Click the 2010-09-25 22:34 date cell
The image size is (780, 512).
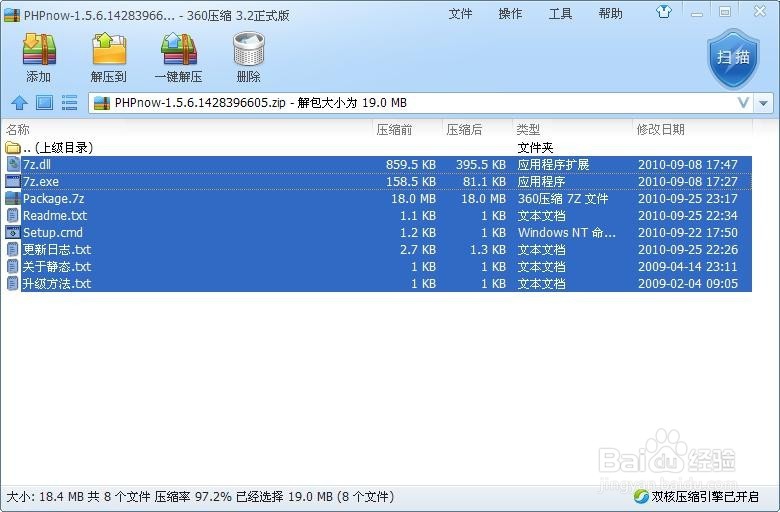click(x=688, y=215)
